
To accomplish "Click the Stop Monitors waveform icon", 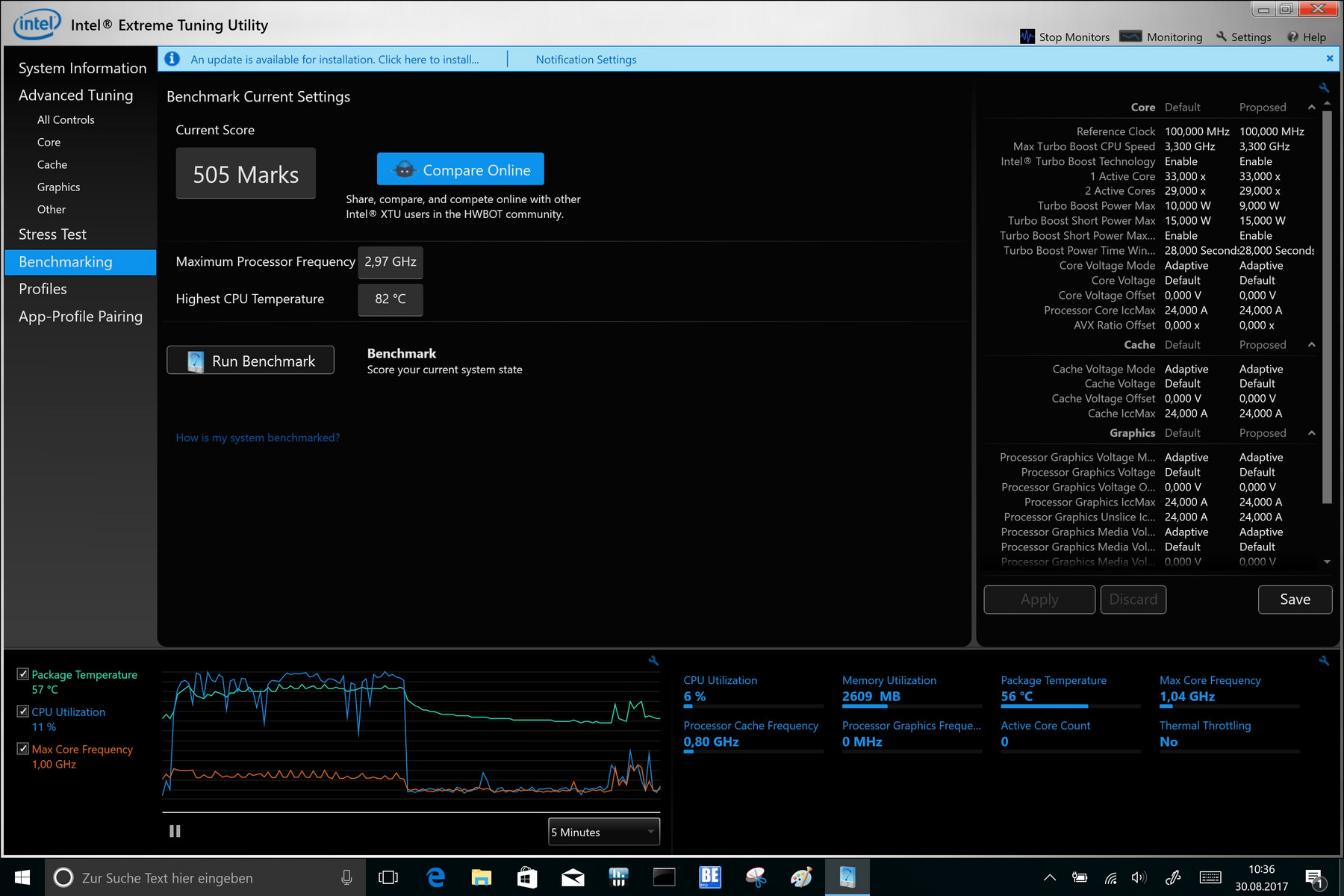I will pos(1027,37).
